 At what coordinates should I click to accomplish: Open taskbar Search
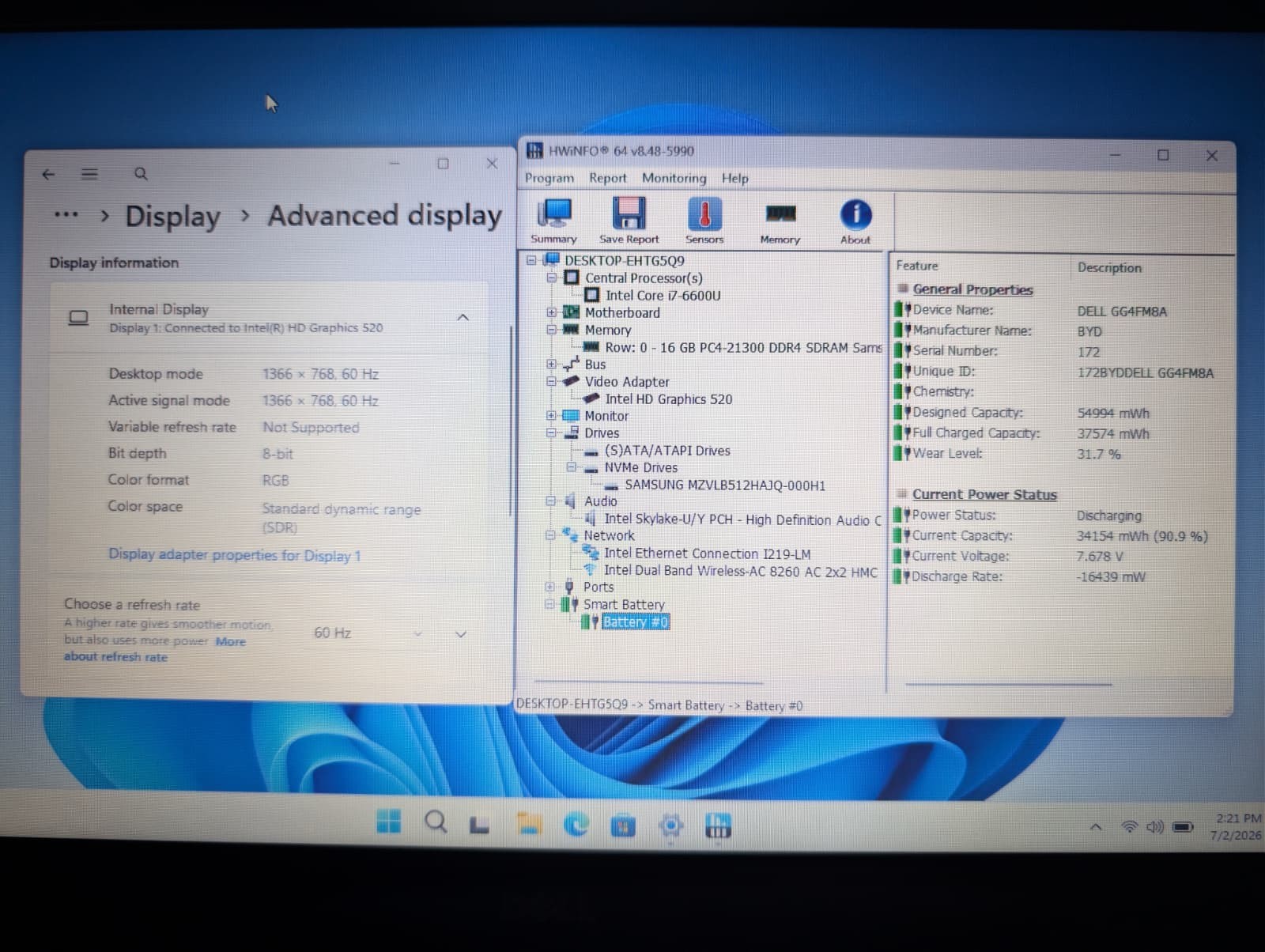point(435,822)
